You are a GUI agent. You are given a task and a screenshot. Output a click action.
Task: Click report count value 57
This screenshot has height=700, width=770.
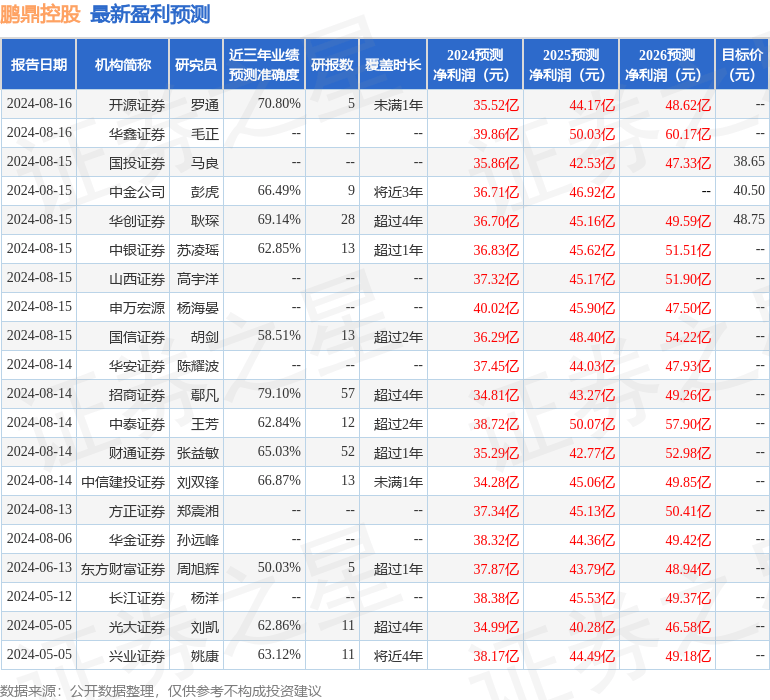tap(348, 393)
